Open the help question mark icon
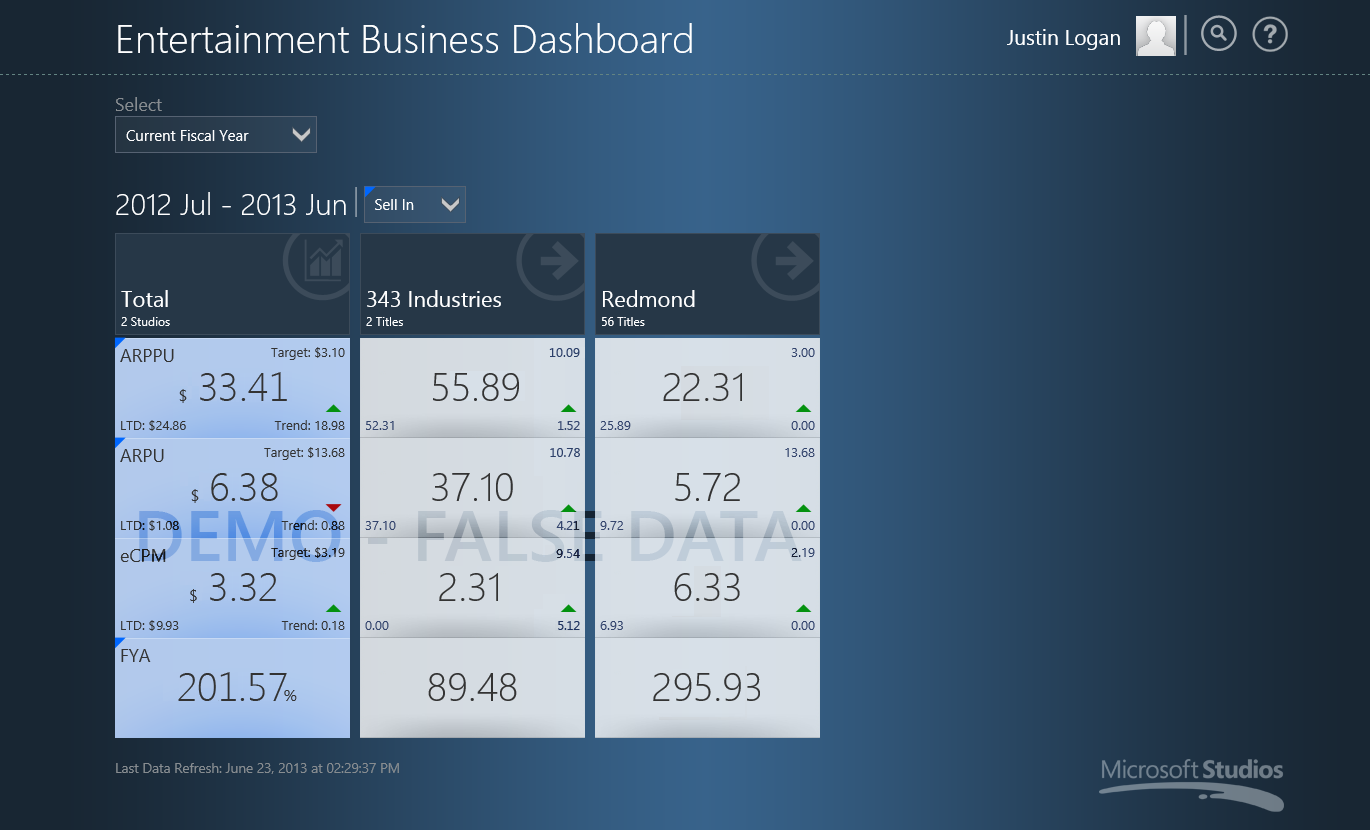Image resolution: width=1370 pixels, height=830 pixels. point(1270,35)
